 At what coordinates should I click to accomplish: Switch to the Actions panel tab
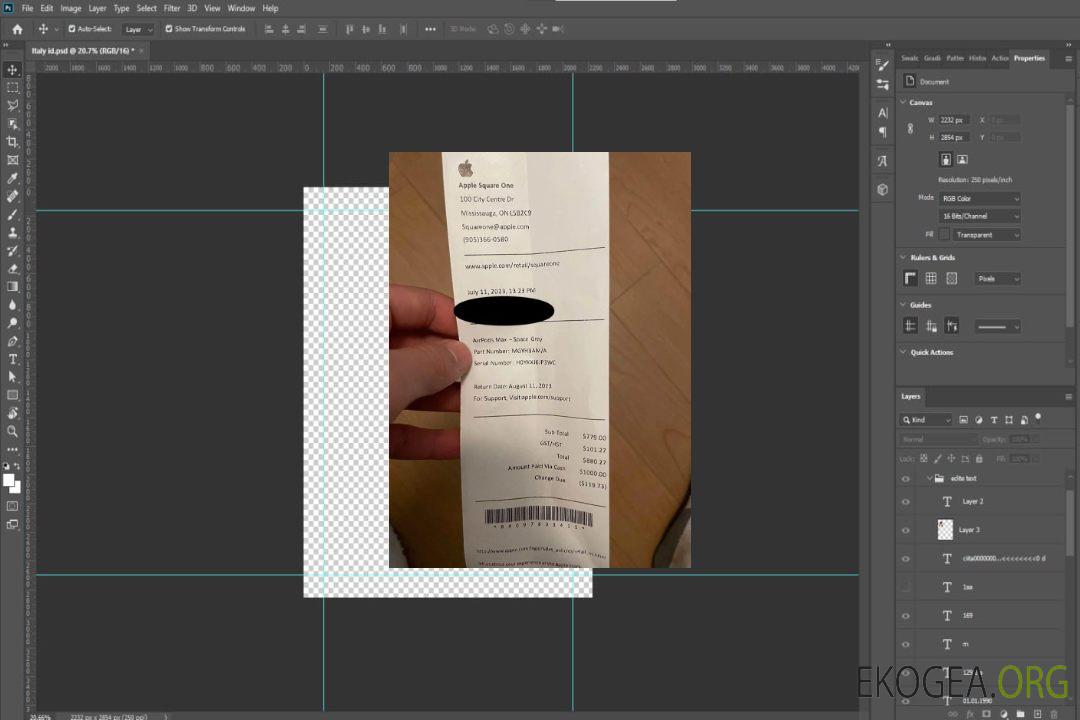999,59
